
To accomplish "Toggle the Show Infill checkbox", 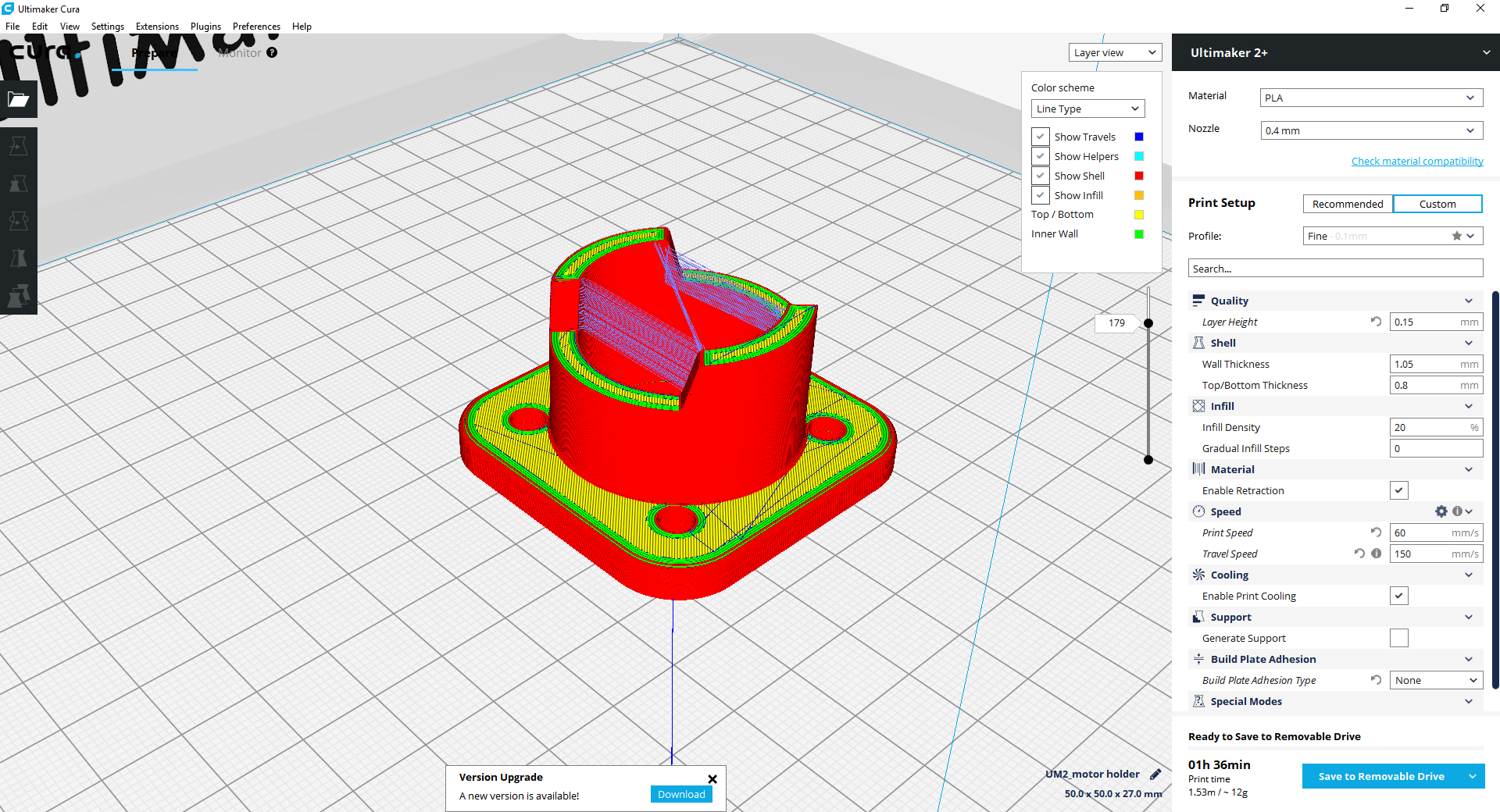I will [1041, 195].
